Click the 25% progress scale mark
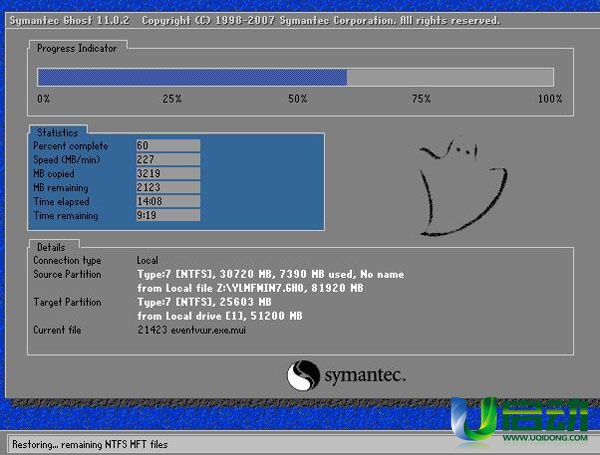Image resolution: width=600 pixels, height=455 pixels. [x=172, y=99]
